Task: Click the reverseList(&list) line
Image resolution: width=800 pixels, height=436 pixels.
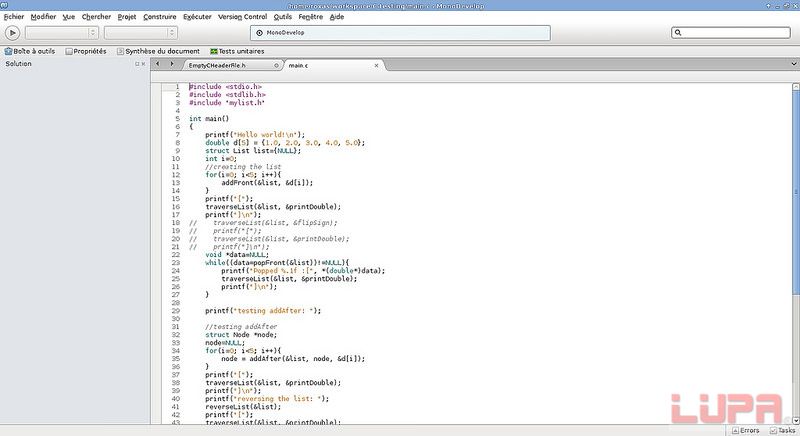Action: tap(243, 406)
